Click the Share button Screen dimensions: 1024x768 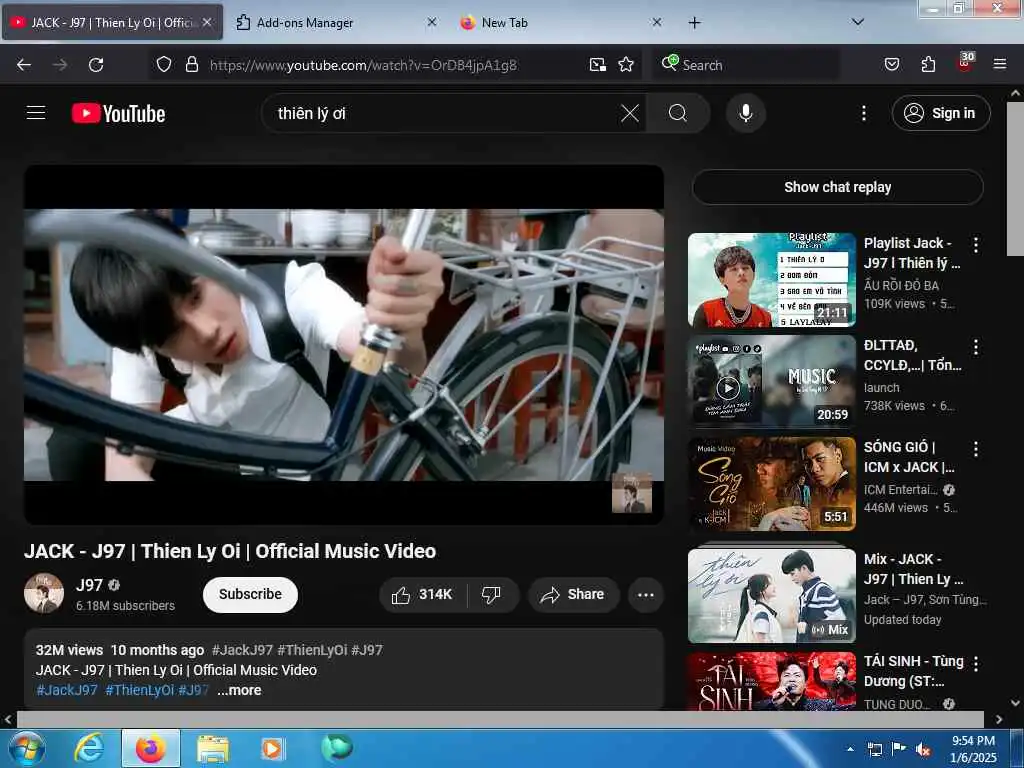[573, 594]
